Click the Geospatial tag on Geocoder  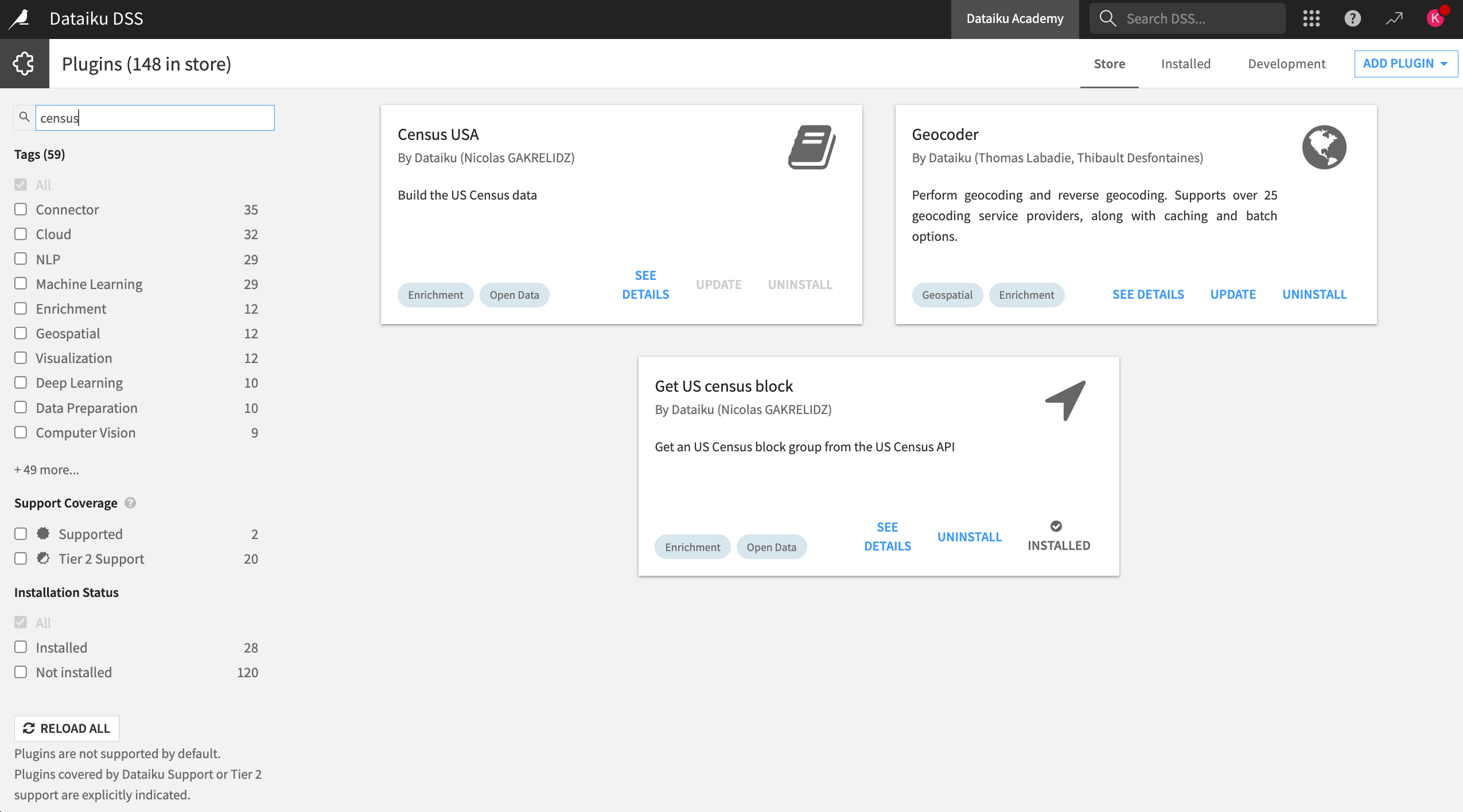(x=947, y=295)
